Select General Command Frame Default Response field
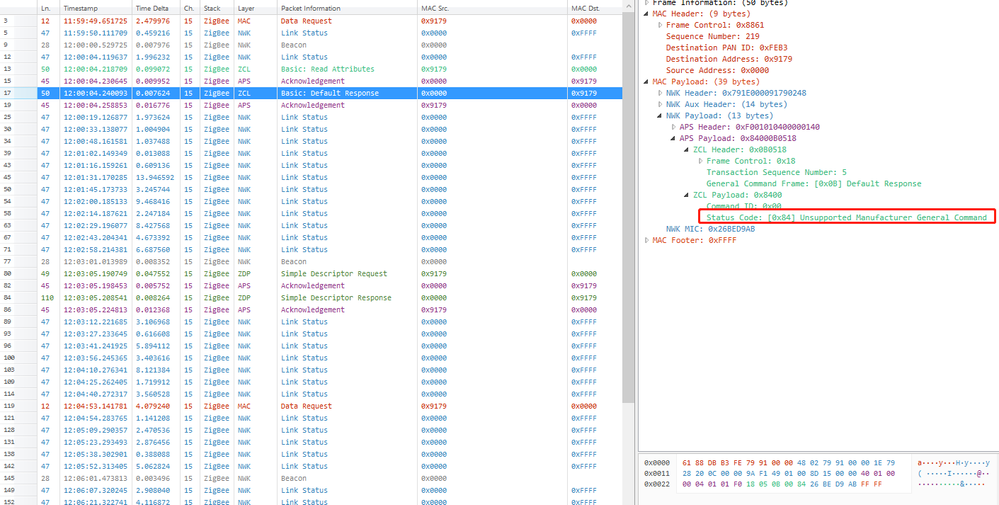999x505 pixels. pos(814,183)
